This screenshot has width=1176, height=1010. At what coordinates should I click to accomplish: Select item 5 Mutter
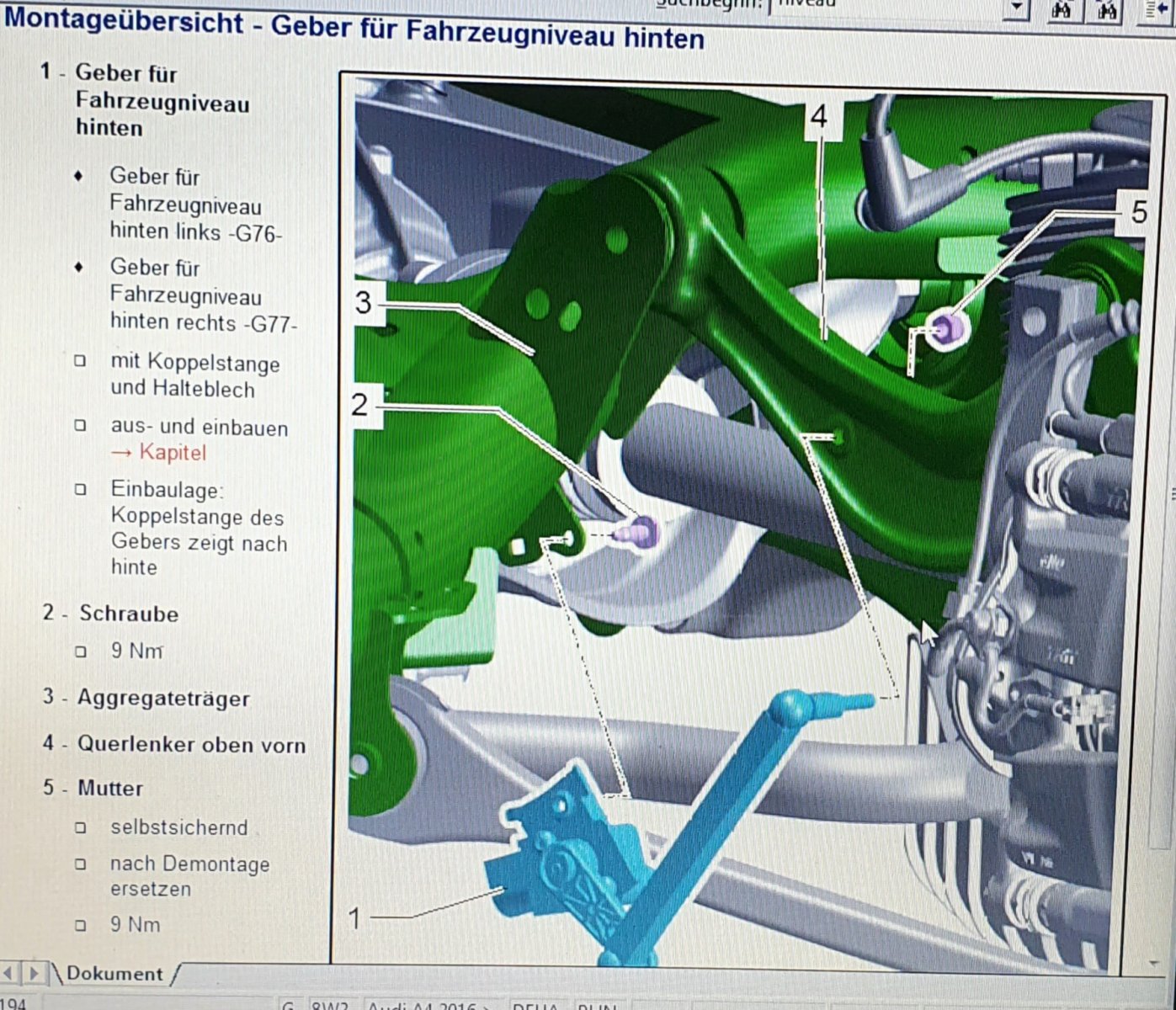click(110, 789)
